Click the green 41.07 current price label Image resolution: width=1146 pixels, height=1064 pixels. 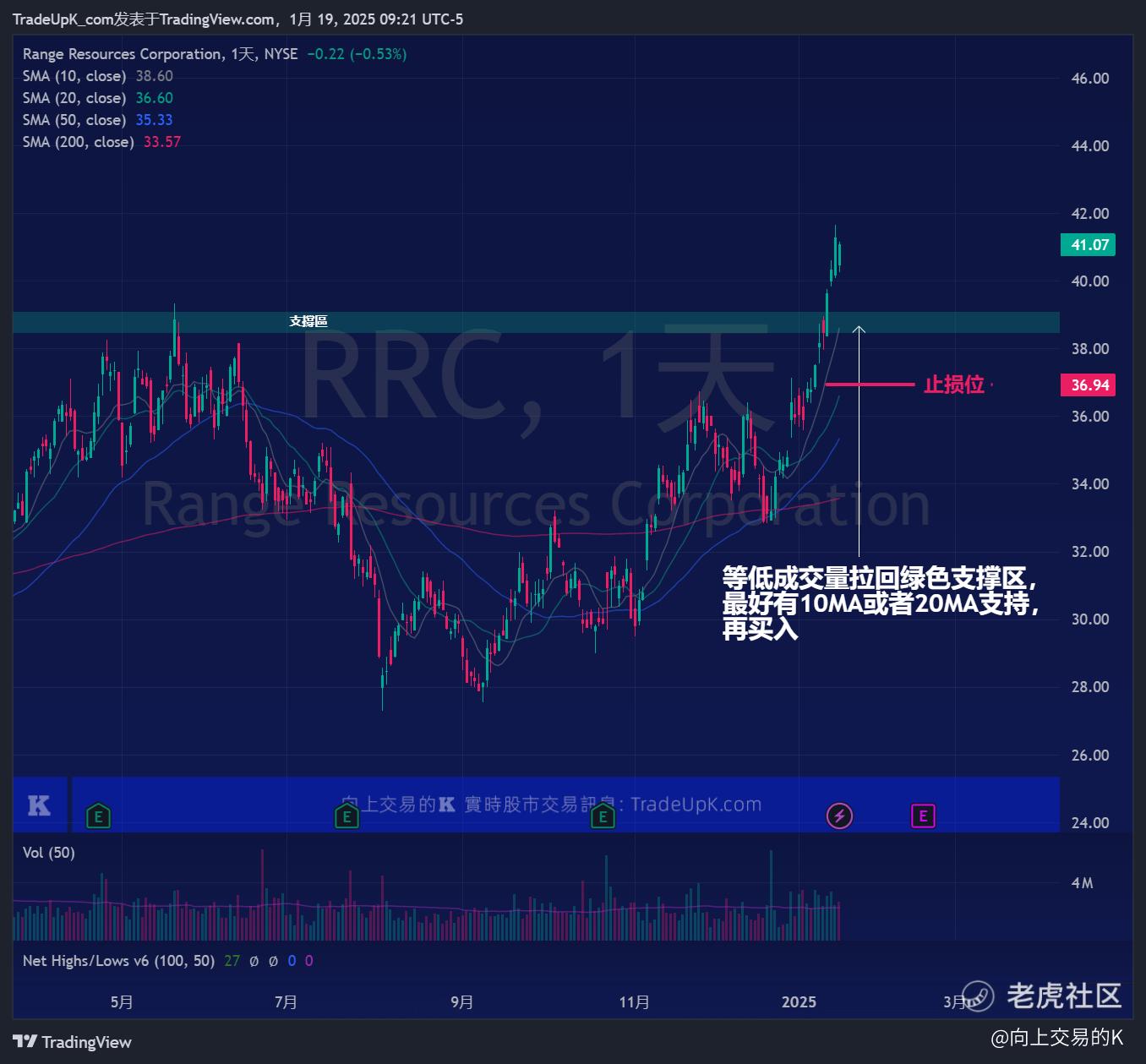click(1089, 245)
